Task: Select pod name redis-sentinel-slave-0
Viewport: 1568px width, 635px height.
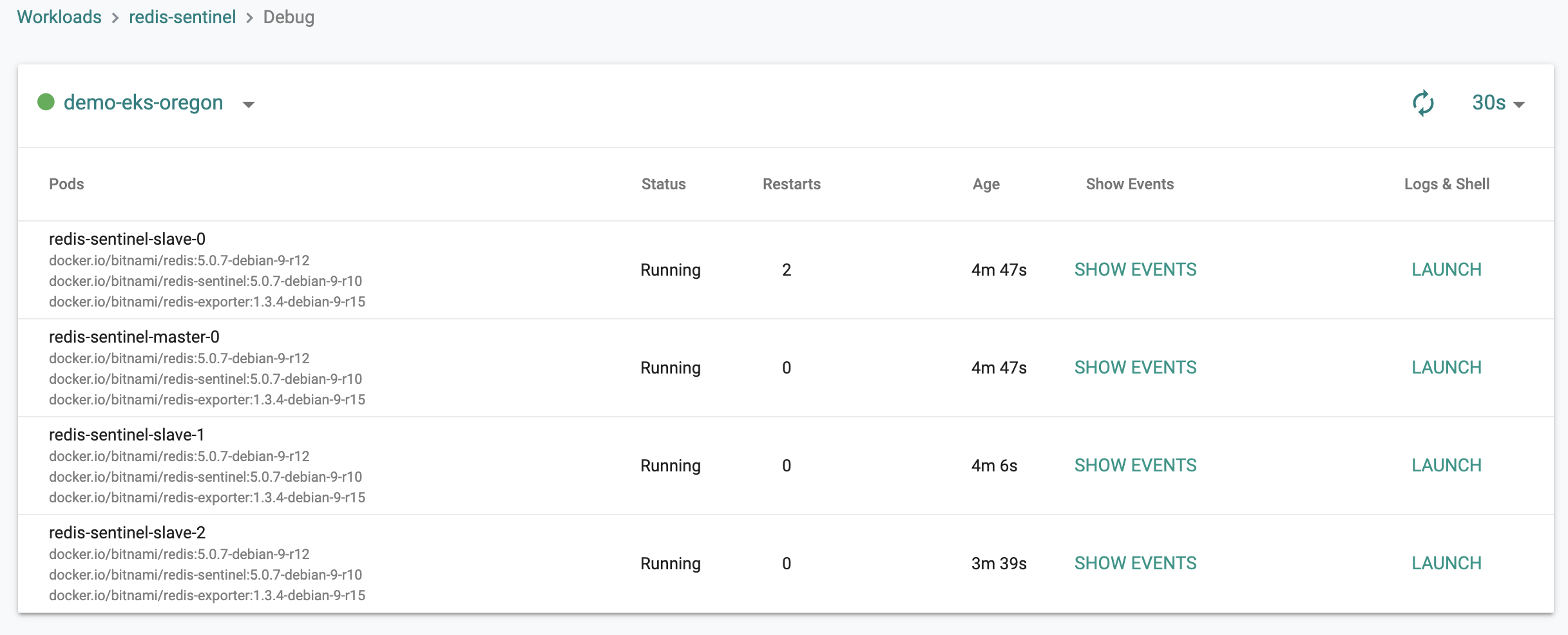Action: coord(127,239)
